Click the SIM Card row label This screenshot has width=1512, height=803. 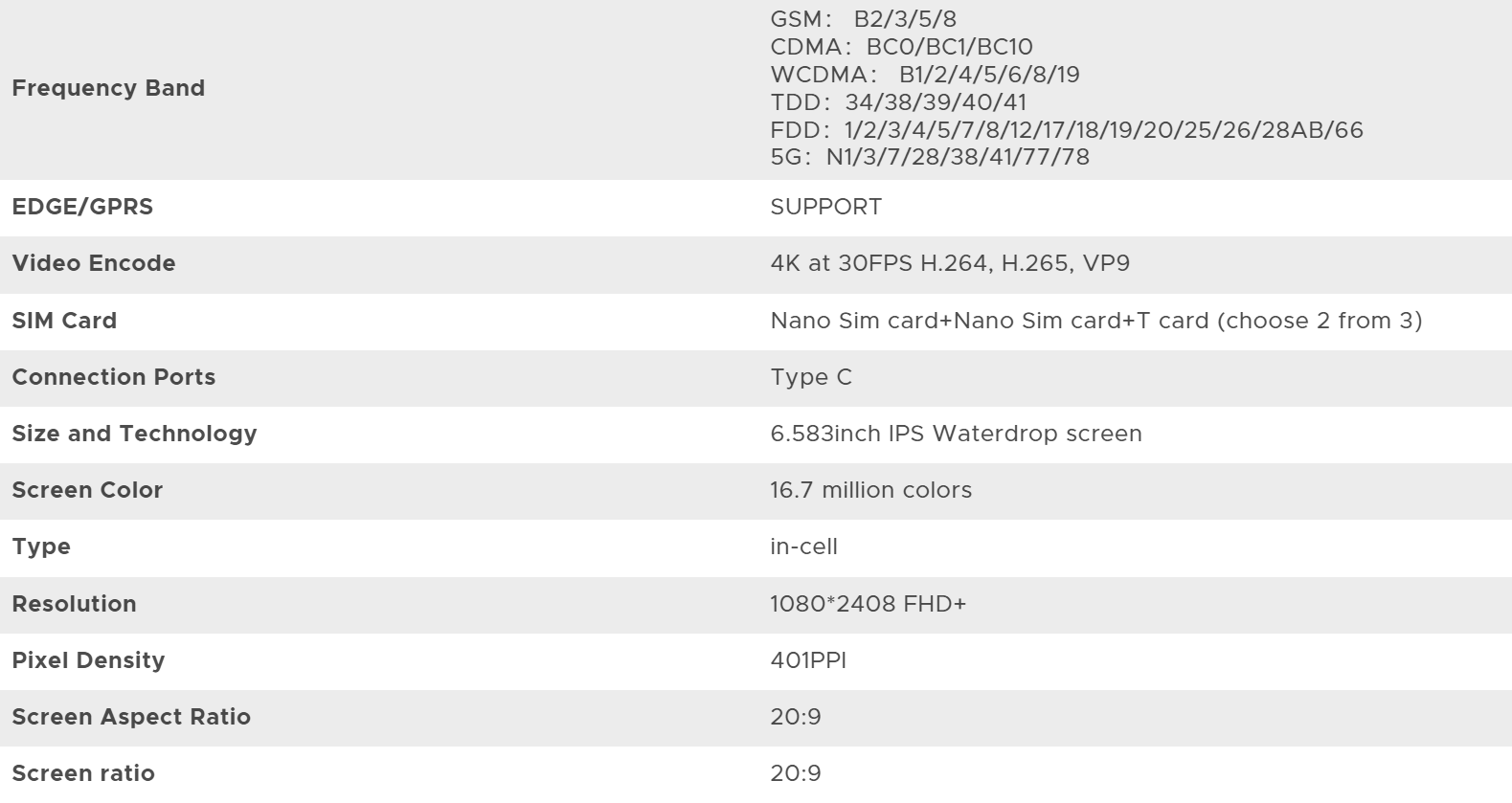[x=64, y=321]
